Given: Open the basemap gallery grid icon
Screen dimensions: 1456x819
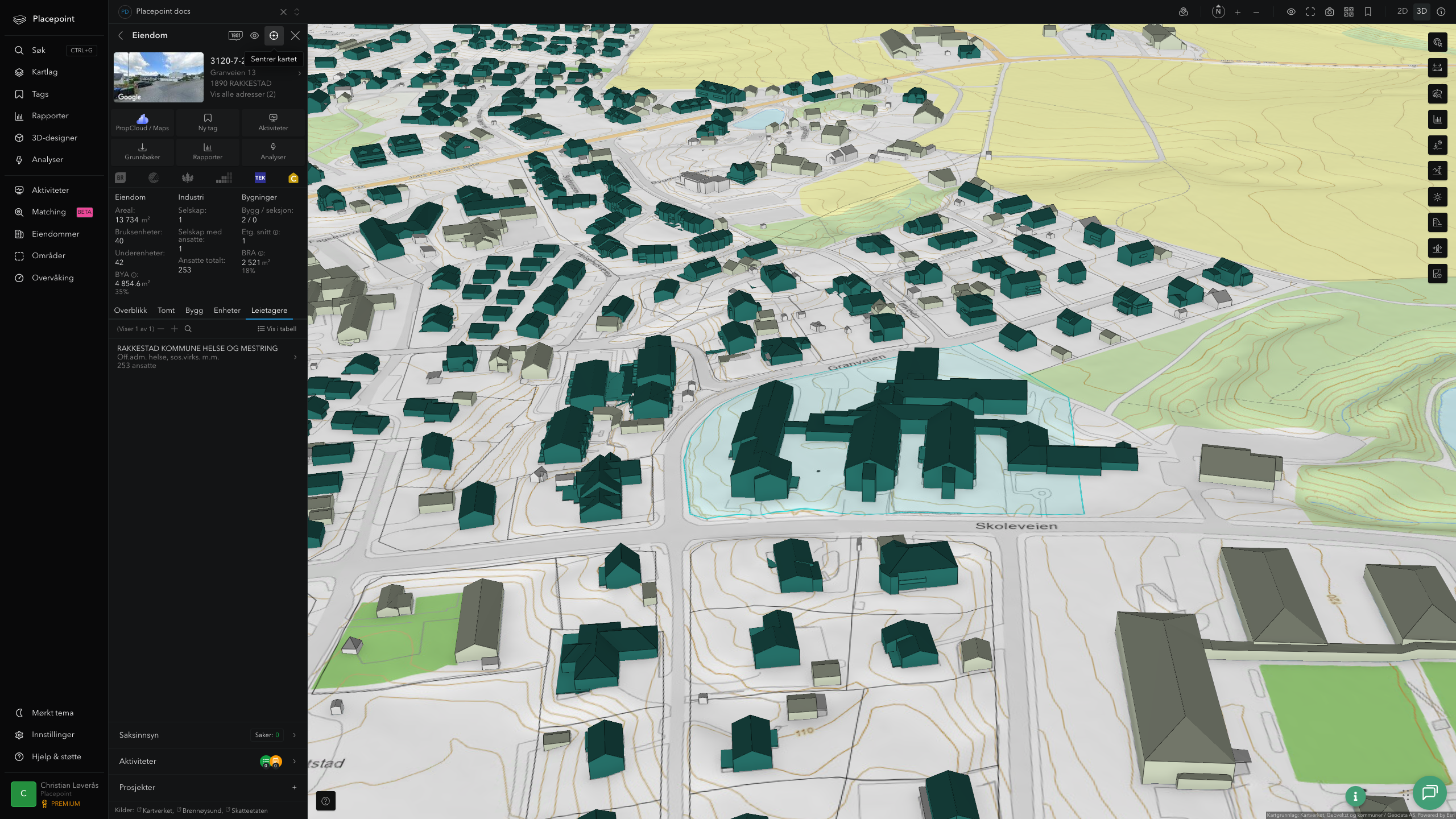Looking at the screenshot, I should (x=1349, y=12).
